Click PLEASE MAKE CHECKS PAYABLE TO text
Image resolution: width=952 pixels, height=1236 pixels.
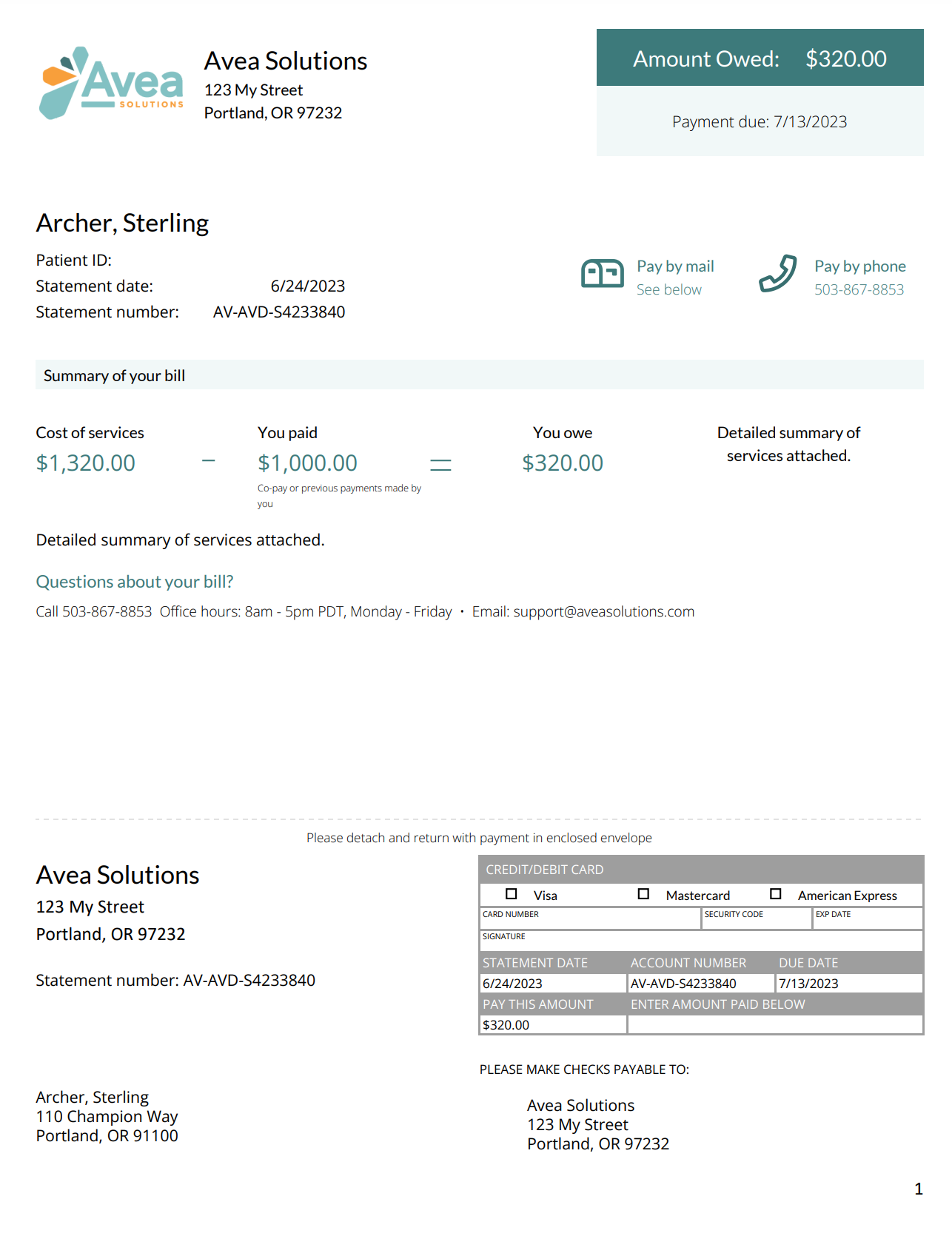584,1069
